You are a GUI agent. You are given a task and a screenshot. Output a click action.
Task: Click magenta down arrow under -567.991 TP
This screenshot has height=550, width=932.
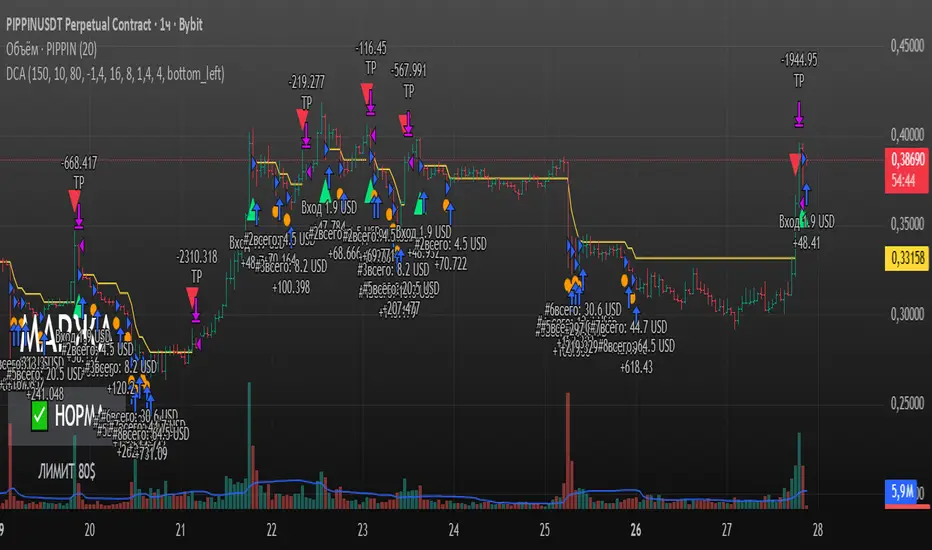[x=409, y=124]
